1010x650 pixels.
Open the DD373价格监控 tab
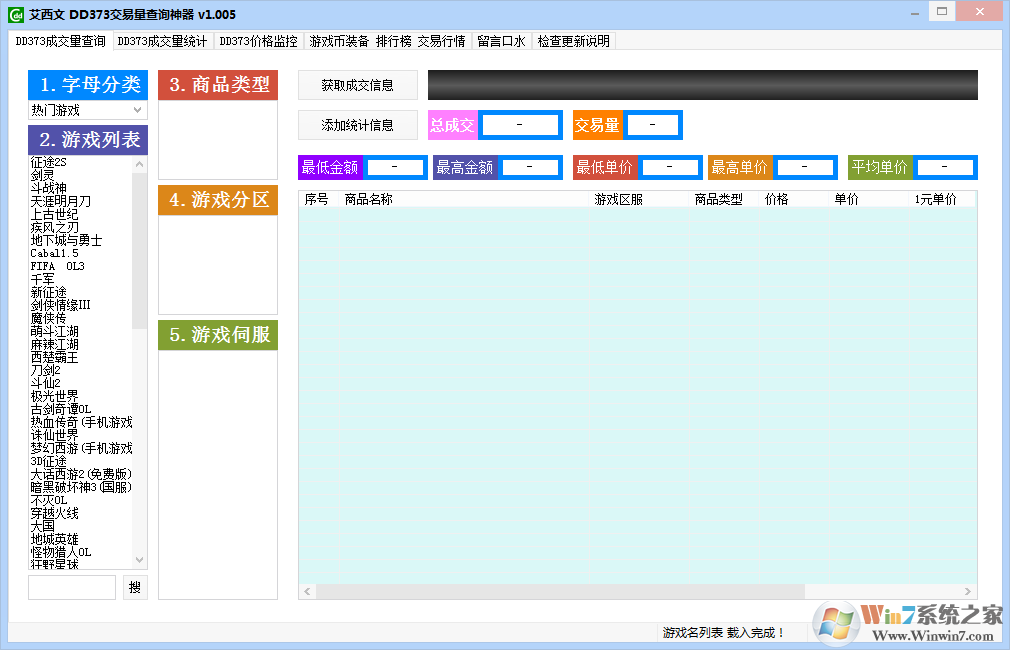258,41
